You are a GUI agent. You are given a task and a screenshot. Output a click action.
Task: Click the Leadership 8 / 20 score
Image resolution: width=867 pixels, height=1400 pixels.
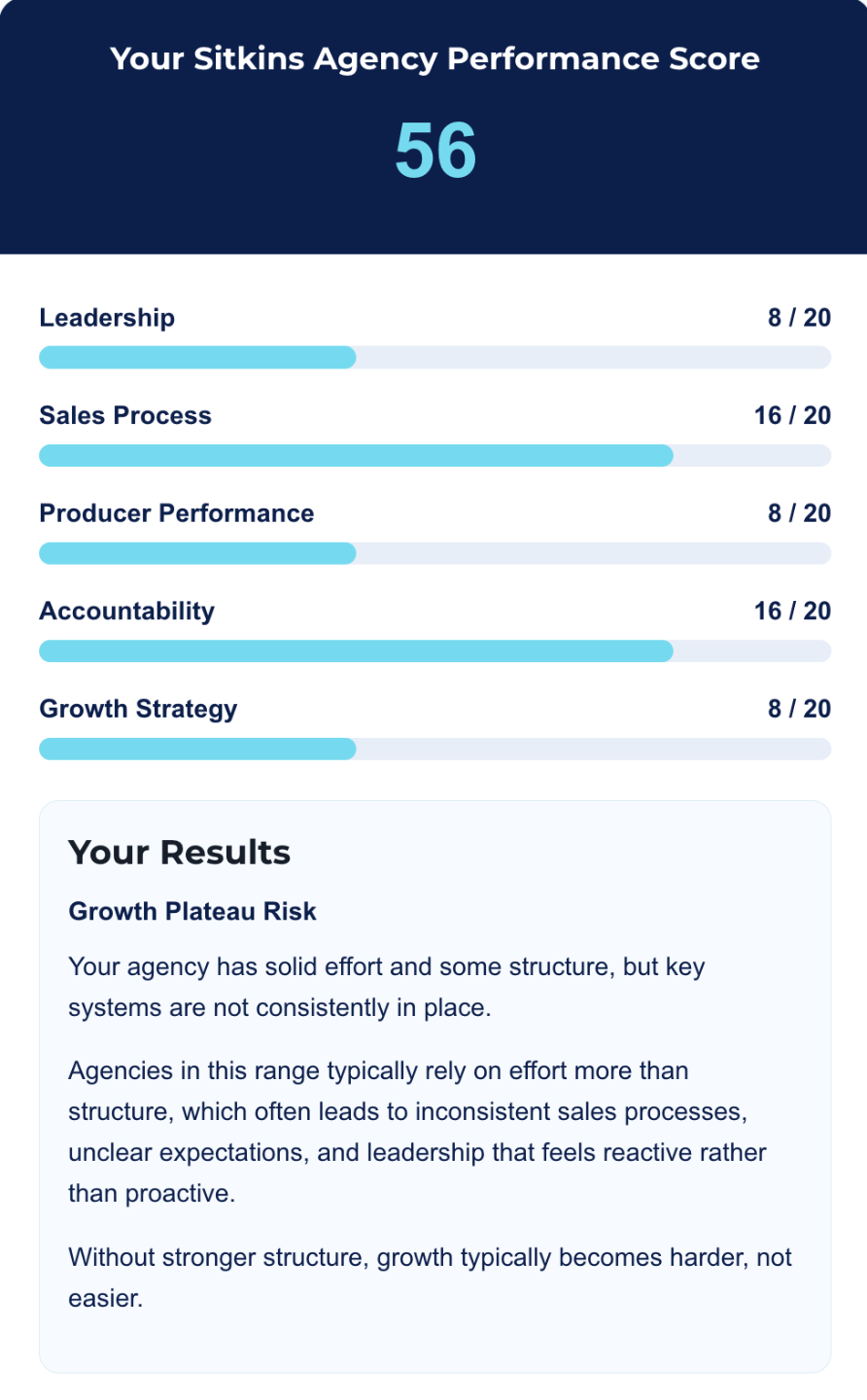(x=799, y=318)
